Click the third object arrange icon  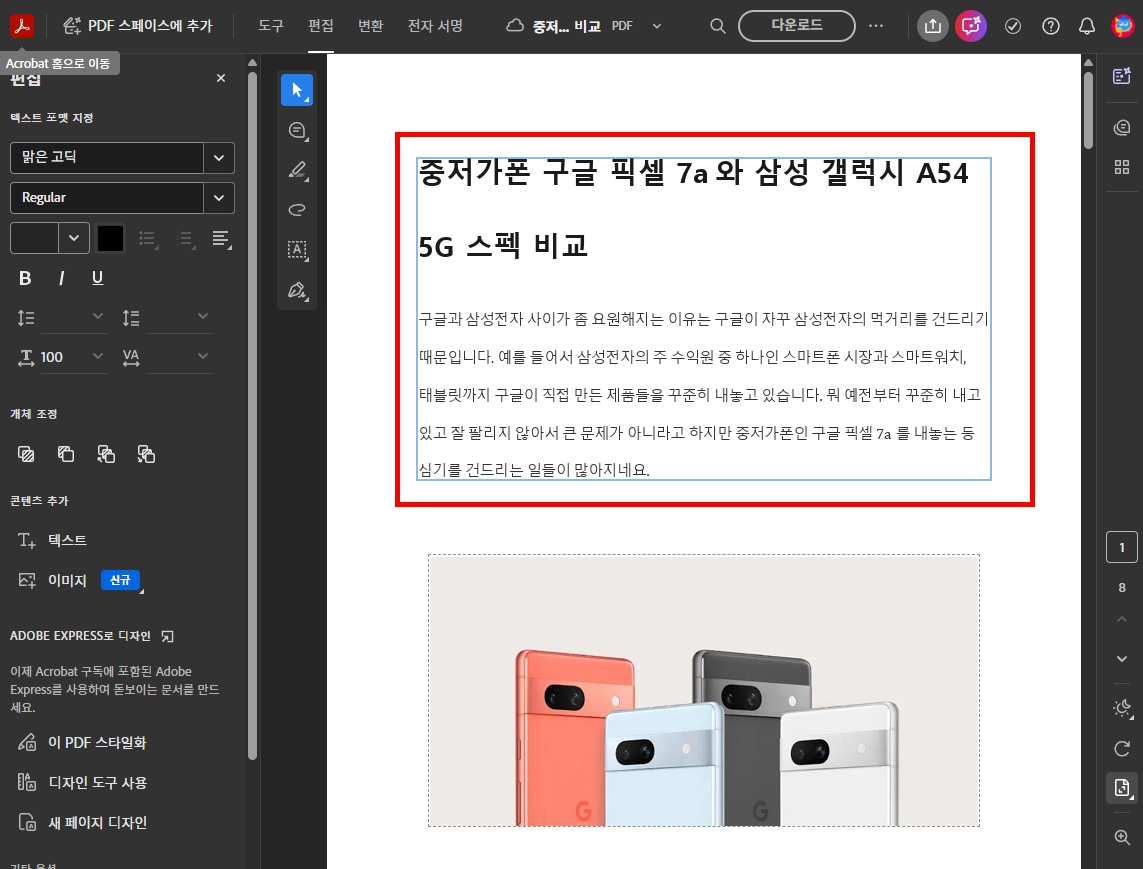pos(106,454)
